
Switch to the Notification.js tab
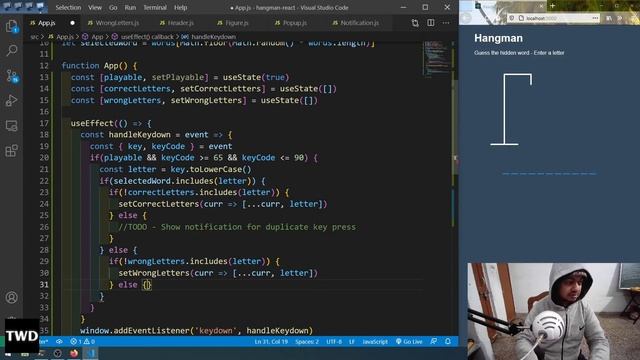coord(356,23)
